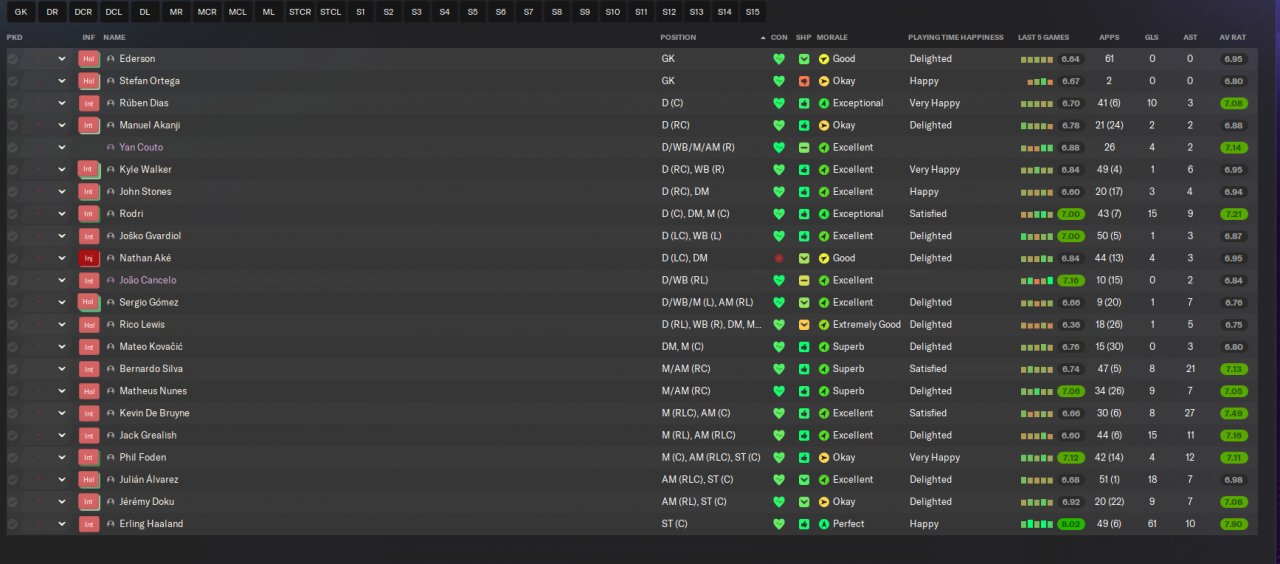The width and height of the screenshot is (1280, 564).
Task: Click Stefan Ortega's orange match sharpness icon
Action: point(804,81)
